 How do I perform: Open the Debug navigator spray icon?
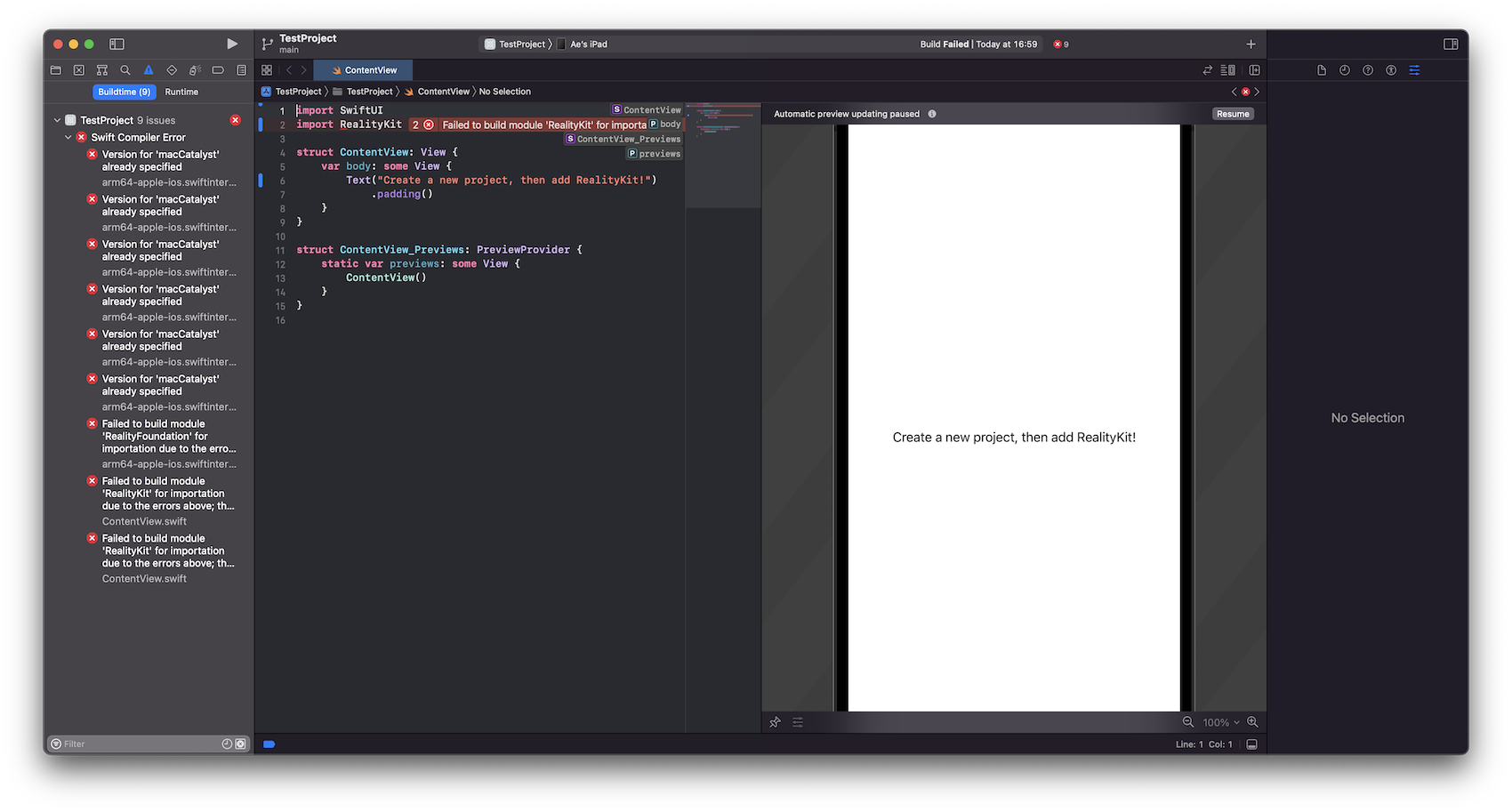[x=195, y=70]
